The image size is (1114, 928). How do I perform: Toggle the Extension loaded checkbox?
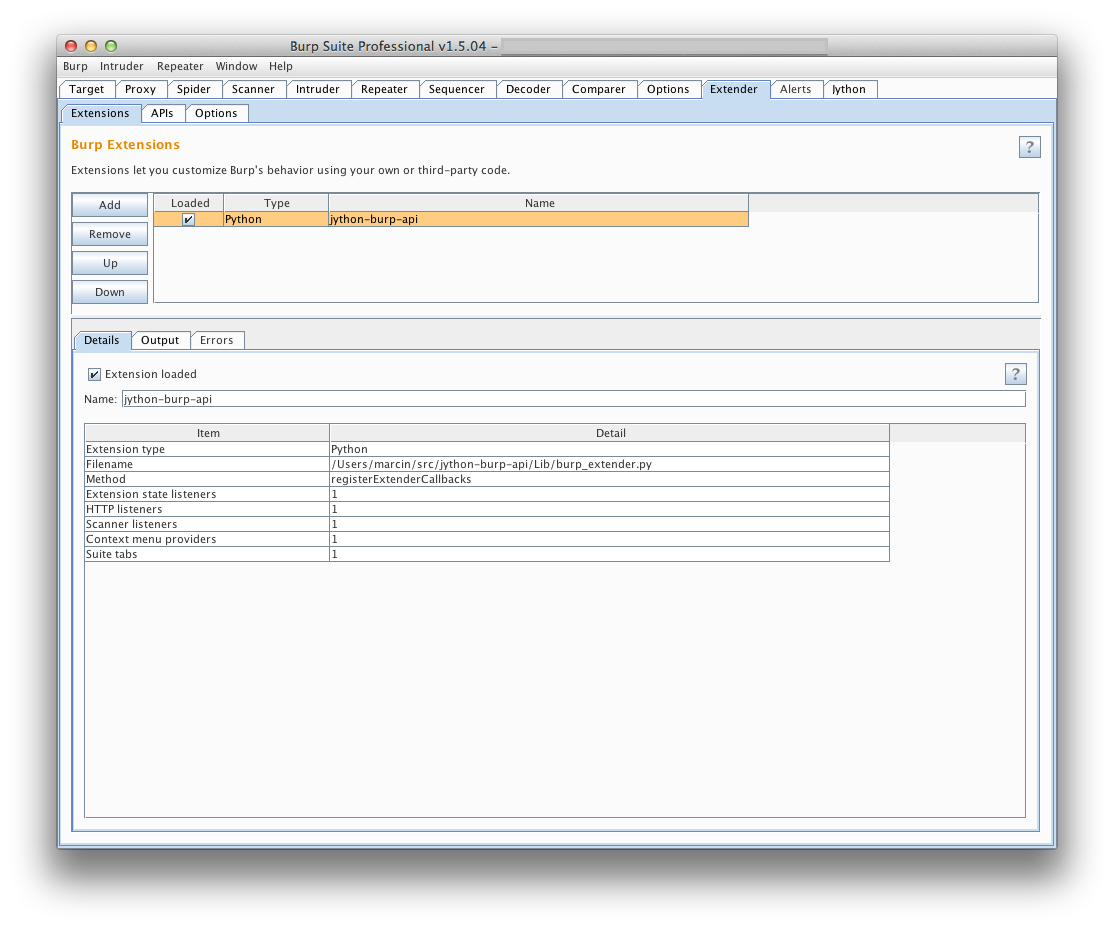click(x=94, y=374)
